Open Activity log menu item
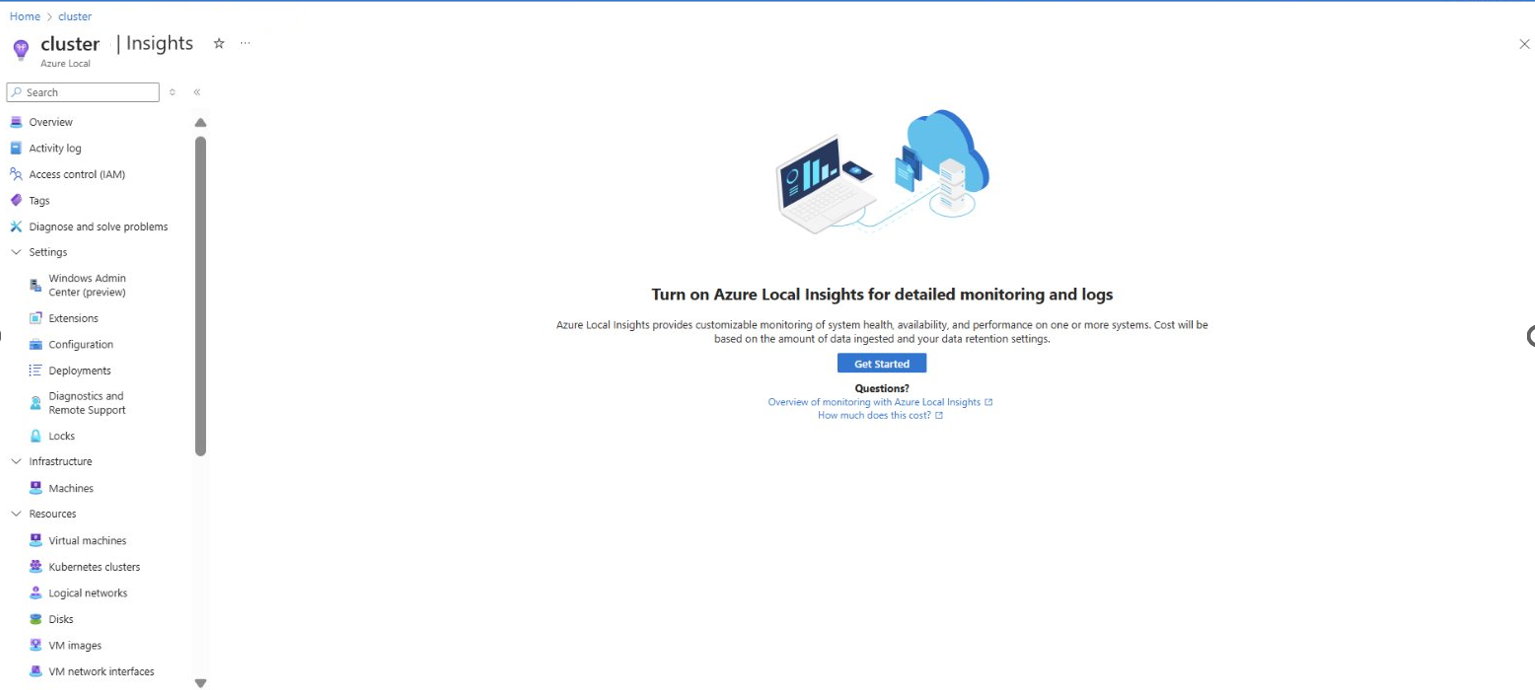The width and height of the screenshot is (1535, 690). pos(55,148)
